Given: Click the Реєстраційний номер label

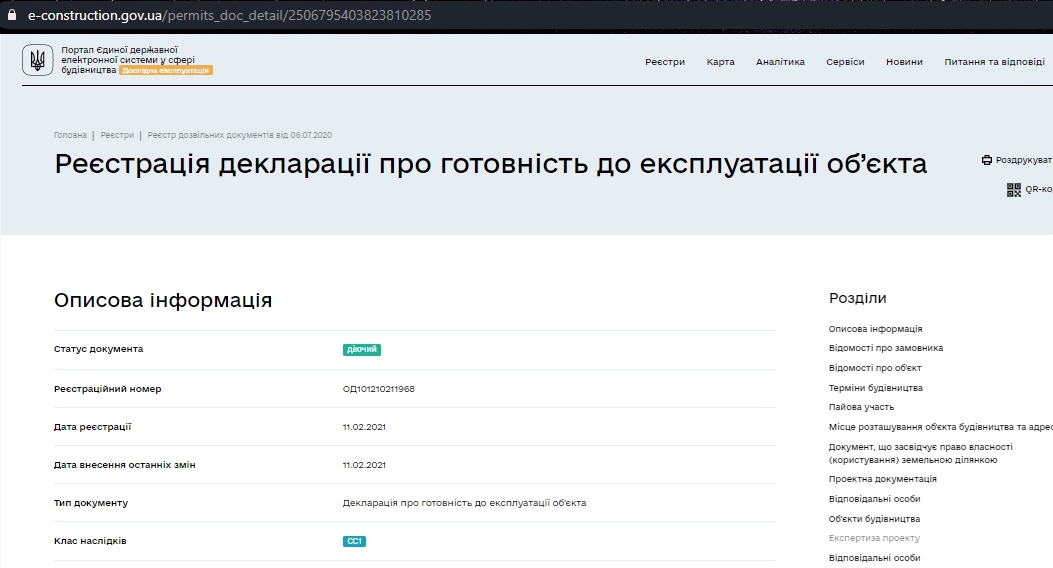Looking at the screenshot, I should tap(107, 389).
